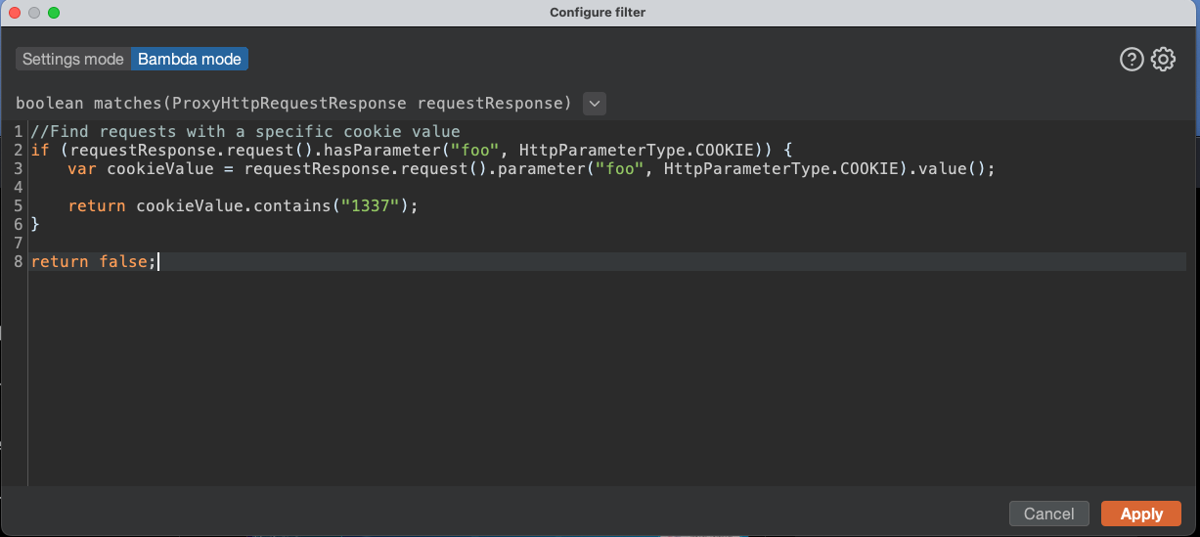Click the "return false;" line
This screenshot has width=1200, height=537.
[x=94, y=262]
